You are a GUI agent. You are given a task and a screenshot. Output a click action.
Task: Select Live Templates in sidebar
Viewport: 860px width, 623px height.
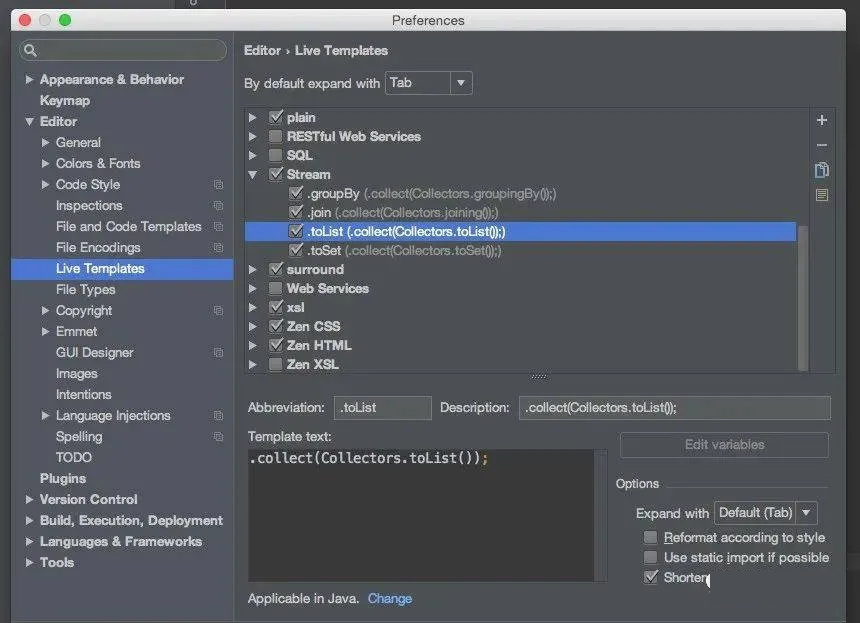[x=122, y=269]
